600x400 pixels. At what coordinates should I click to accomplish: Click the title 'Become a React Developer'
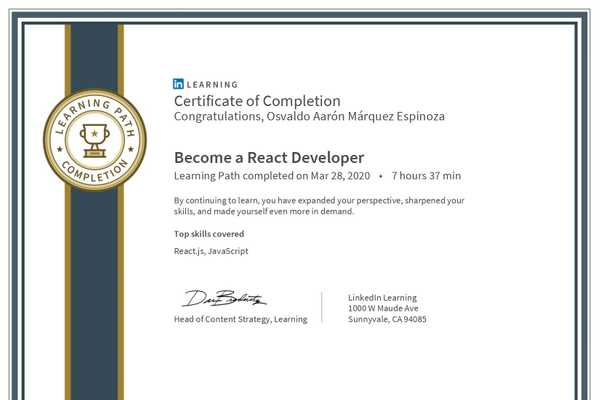269,157
